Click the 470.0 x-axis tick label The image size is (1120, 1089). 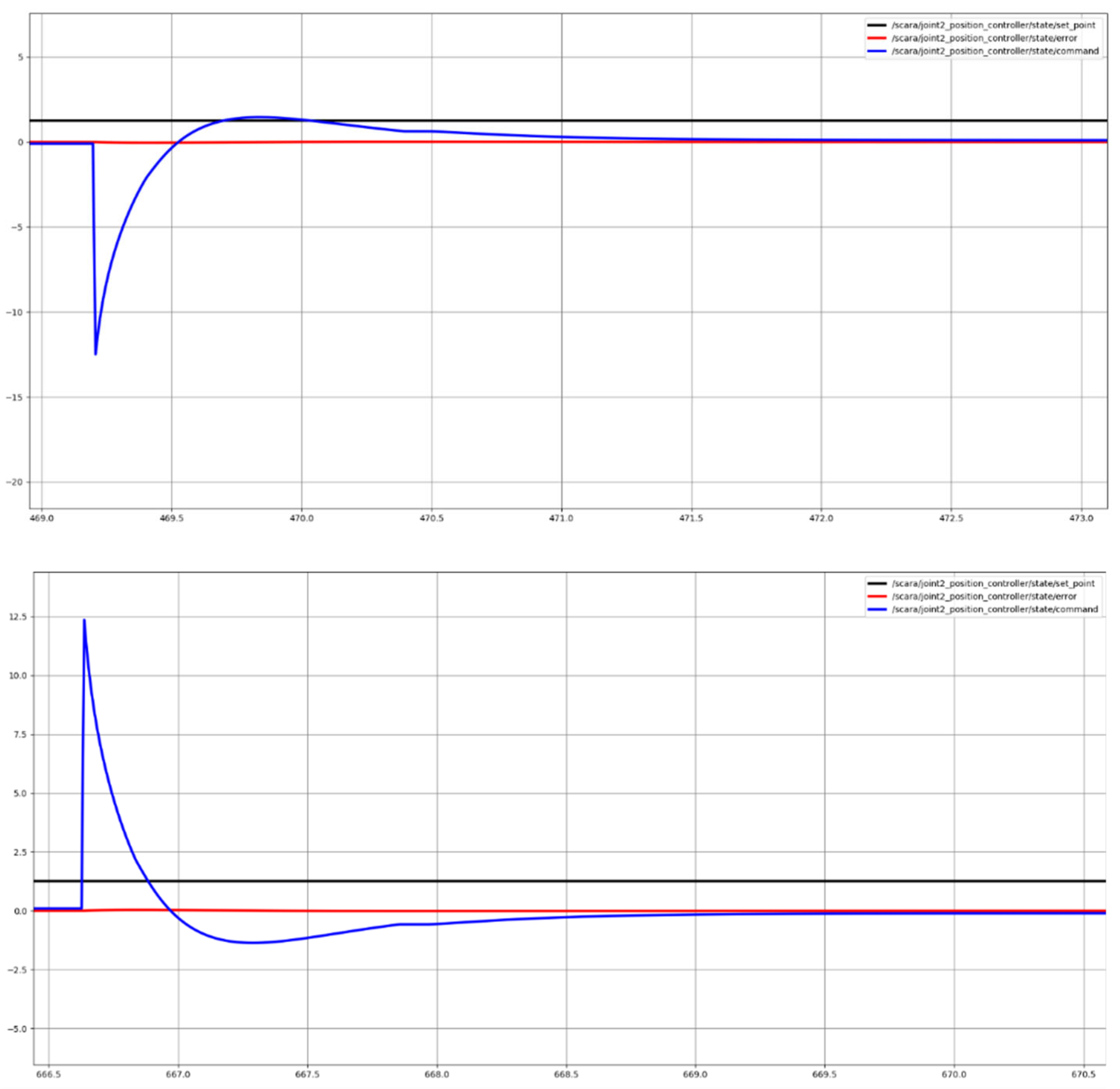[301, 518]
